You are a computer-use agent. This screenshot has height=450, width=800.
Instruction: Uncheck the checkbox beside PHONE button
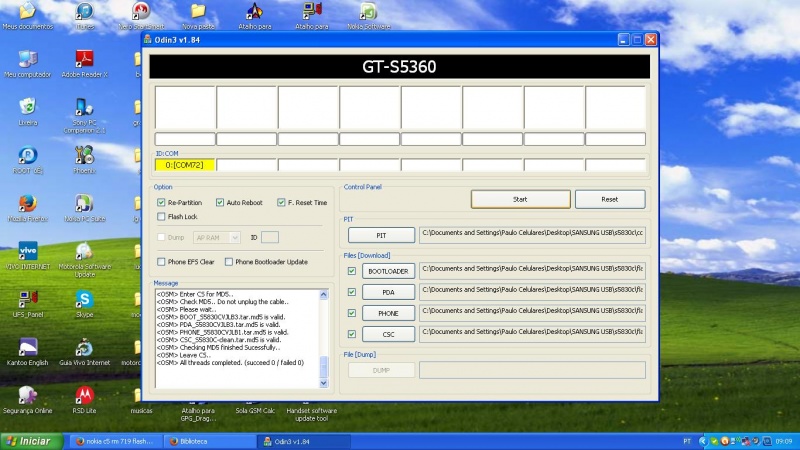(x=352, y=313)
